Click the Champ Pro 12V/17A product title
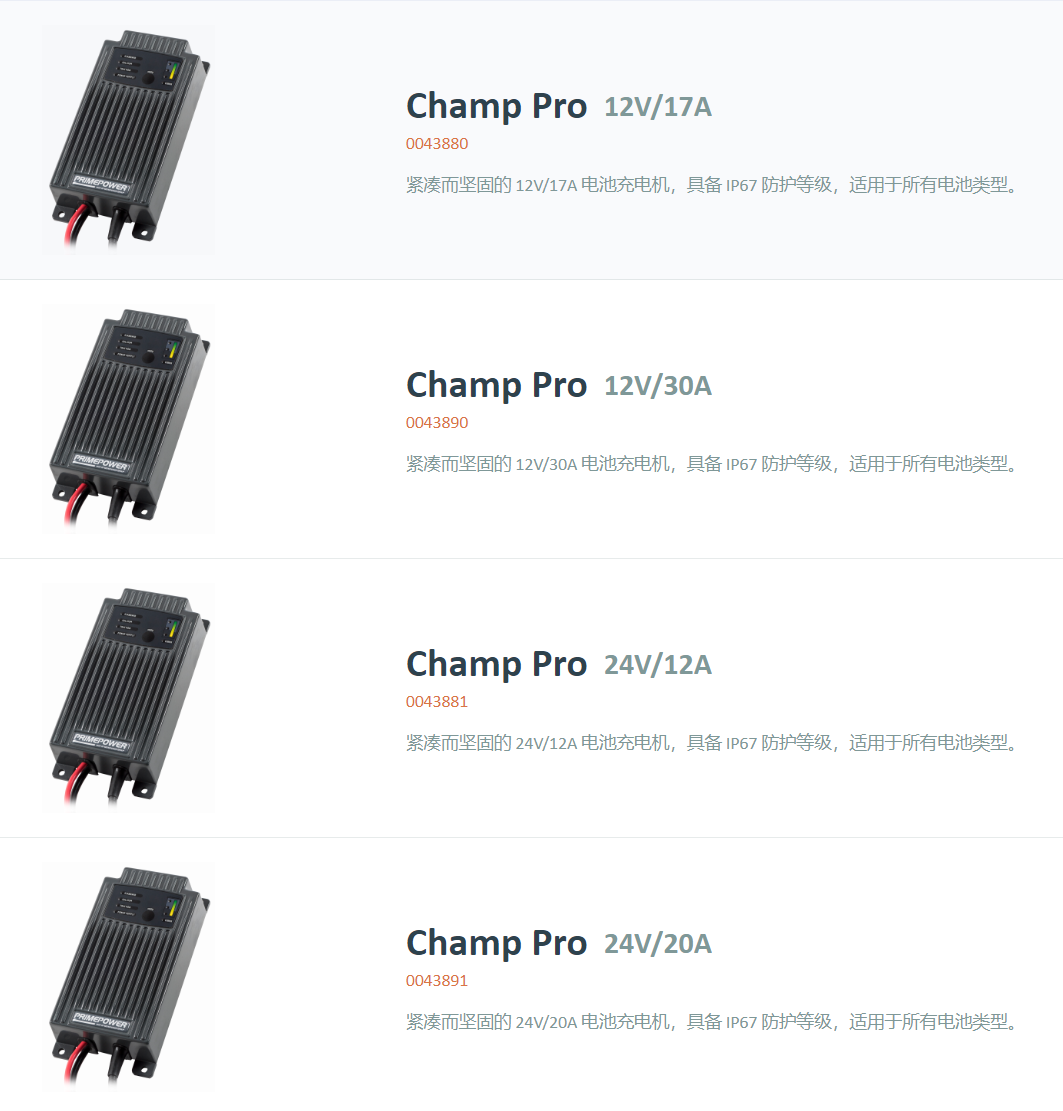 tap(558, 107)
